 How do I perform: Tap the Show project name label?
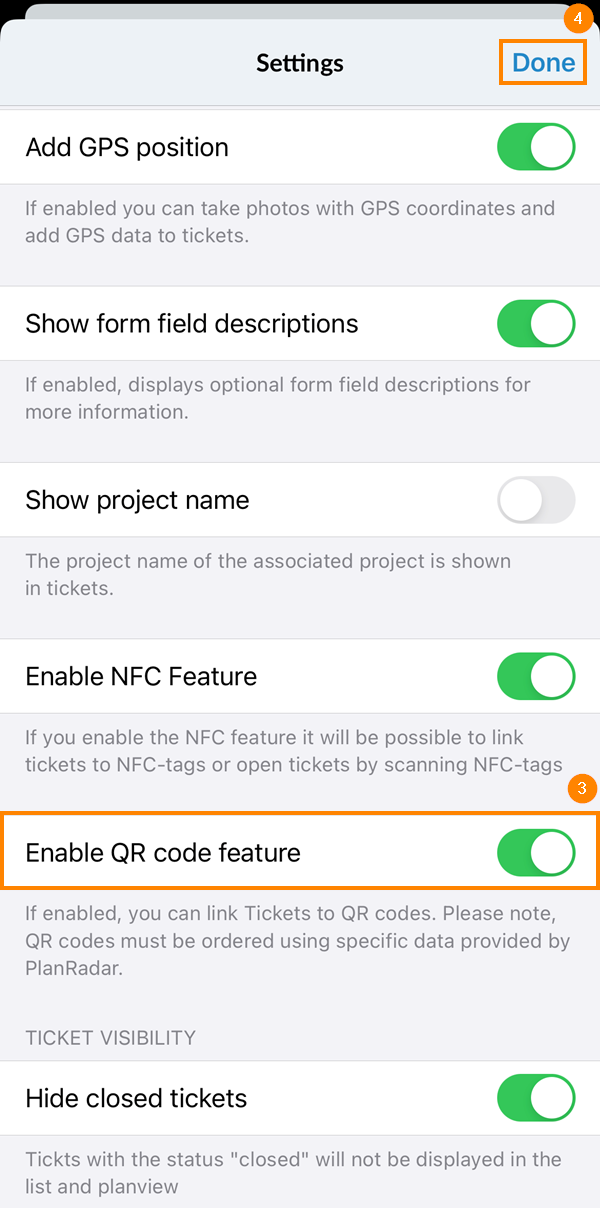(137, 500)
